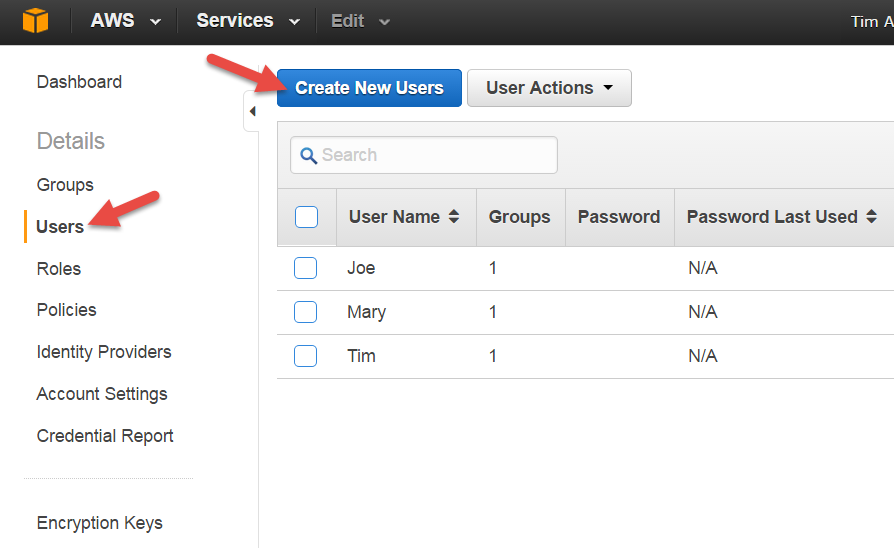Sort by User Name using sort arrows
This screenshot has height=548, width=894.
click(454, 217)
